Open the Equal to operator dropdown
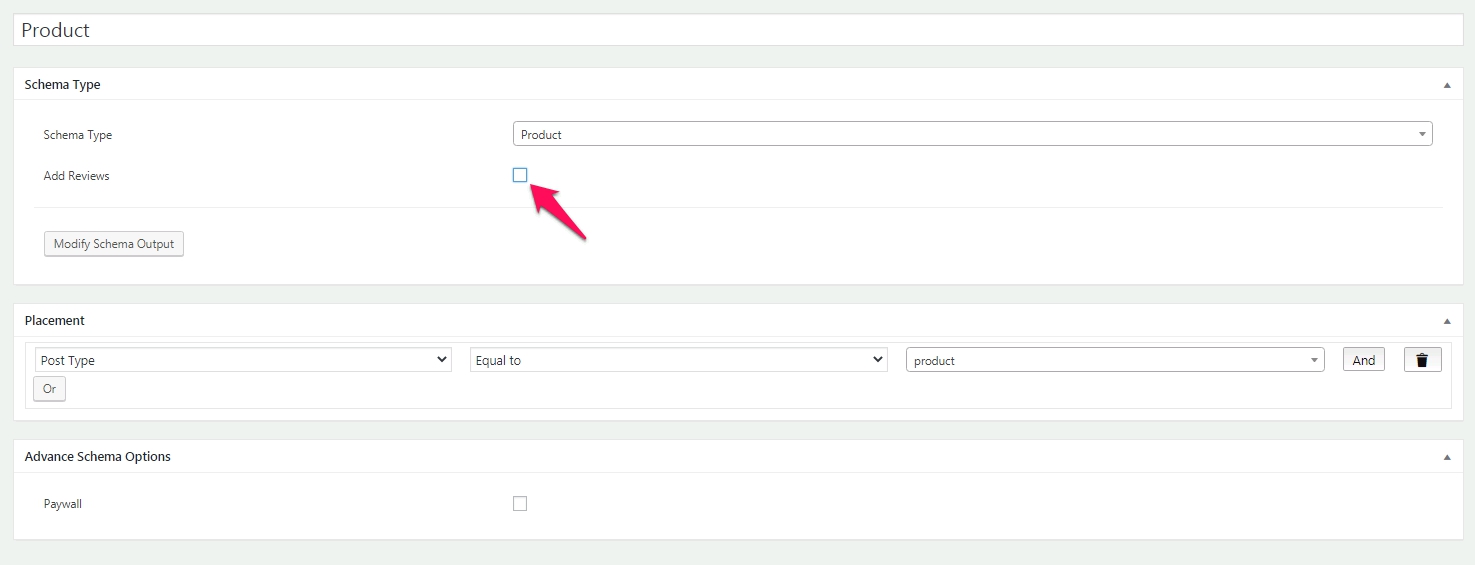1475x565 pixels. pos(679,360)
